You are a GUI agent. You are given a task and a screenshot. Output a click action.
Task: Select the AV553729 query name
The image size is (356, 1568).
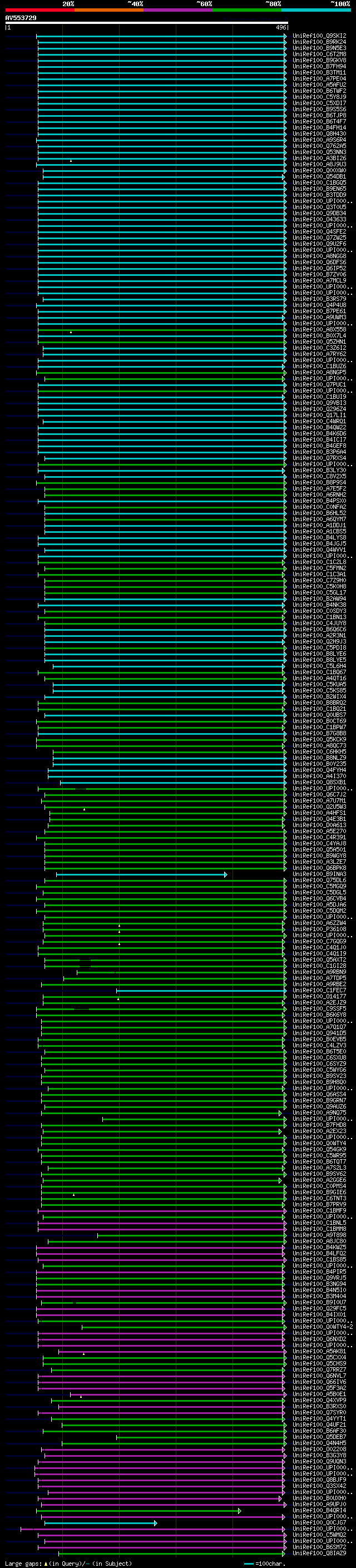click(21, 18)
